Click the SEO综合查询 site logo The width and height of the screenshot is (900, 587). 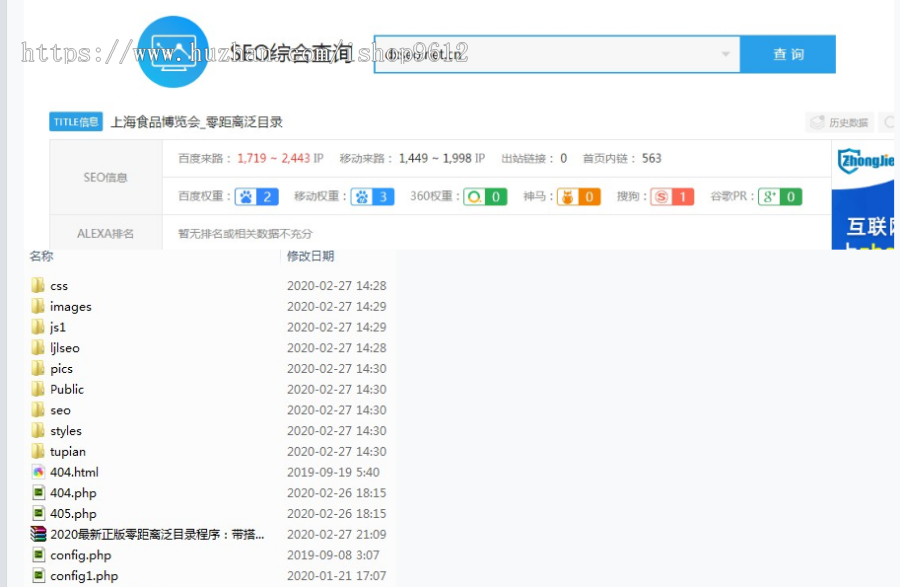pyautogui.click(x=172, y=54)
